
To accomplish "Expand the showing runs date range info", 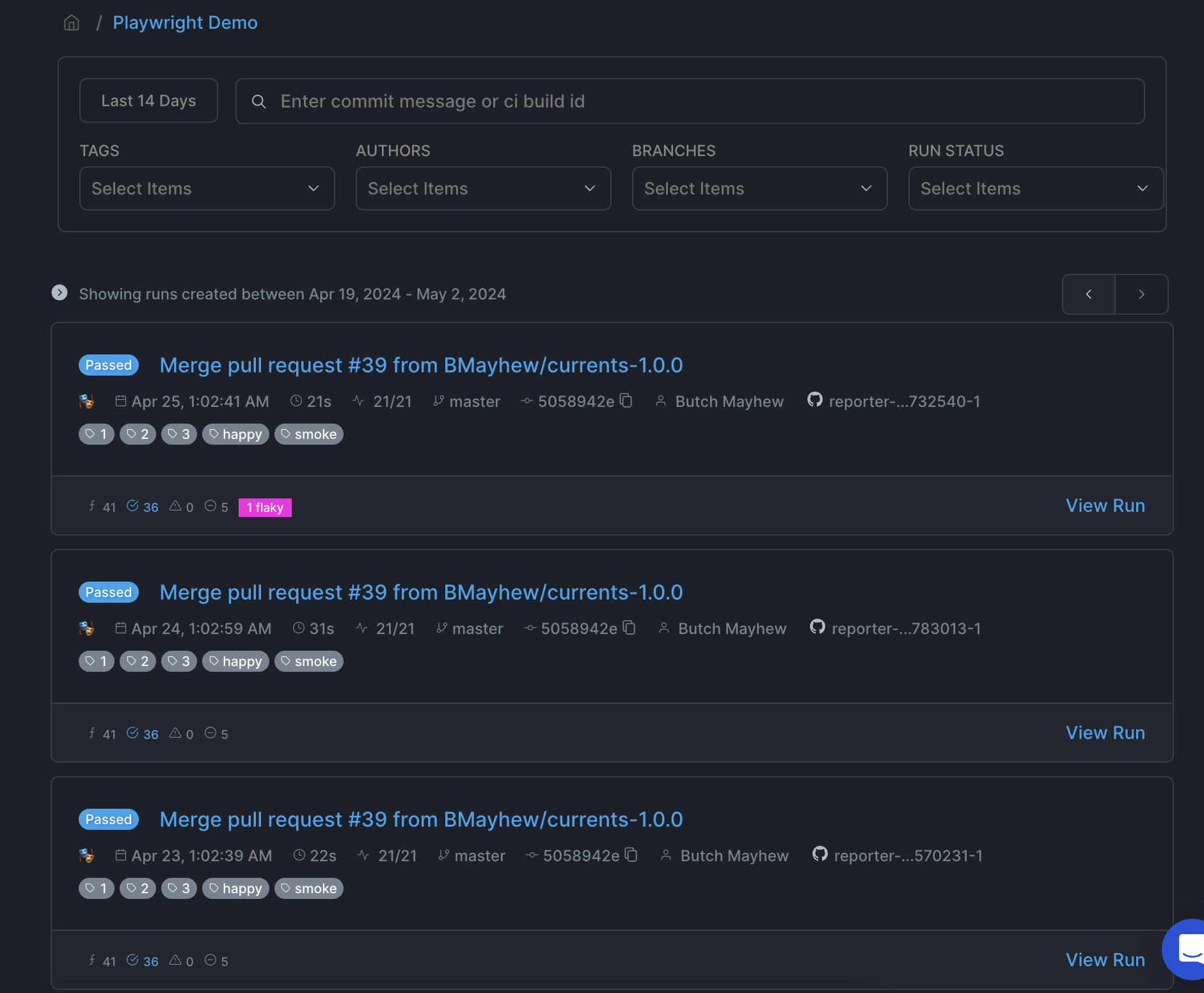I will click(x=59, y=293).
